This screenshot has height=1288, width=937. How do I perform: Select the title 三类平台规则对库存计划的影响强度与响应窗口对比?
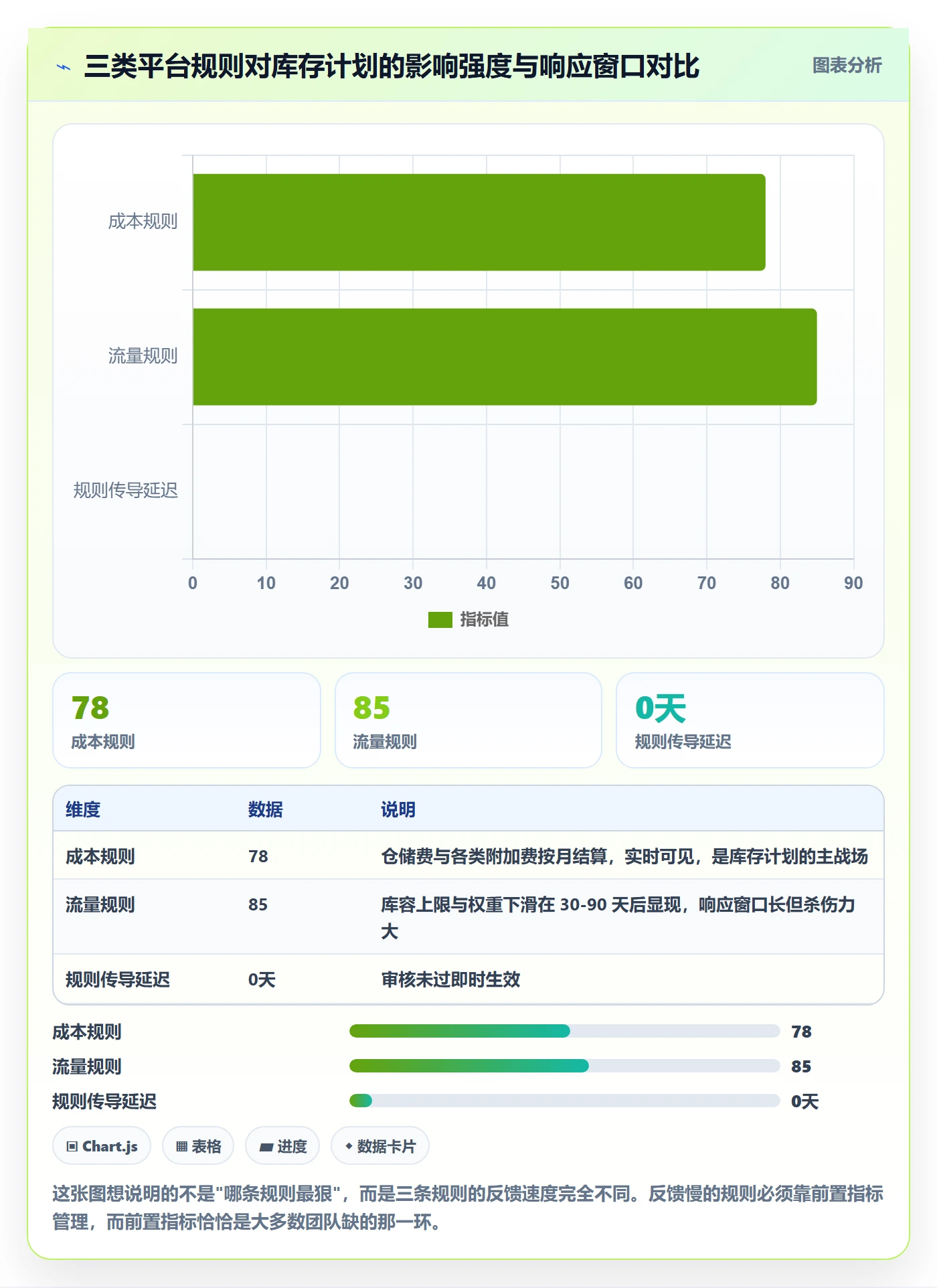[x=392, y=66]
